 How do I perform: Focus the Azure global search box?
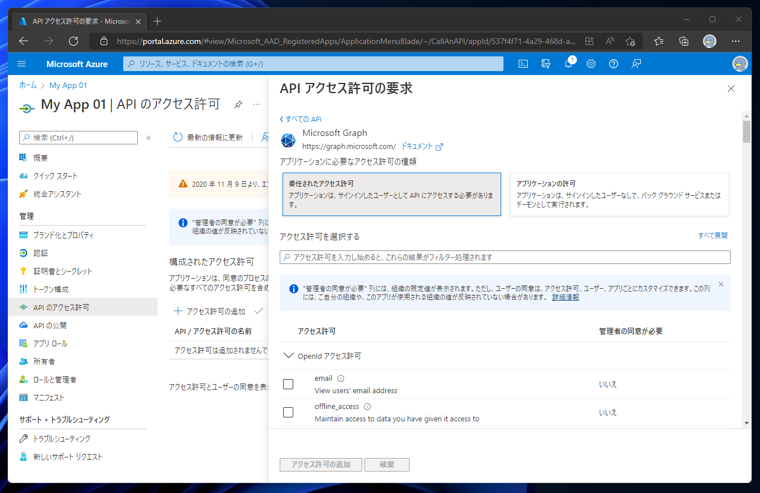pos(313,64)
